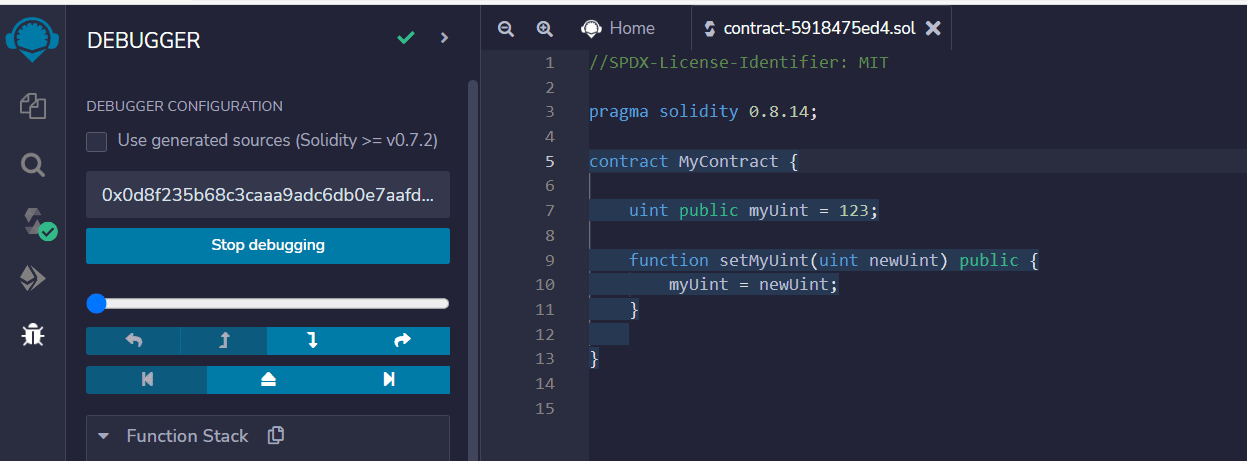1247x461 pixels.
Task: Click the function setMyUint declaration line
Action: coord(834,260)
